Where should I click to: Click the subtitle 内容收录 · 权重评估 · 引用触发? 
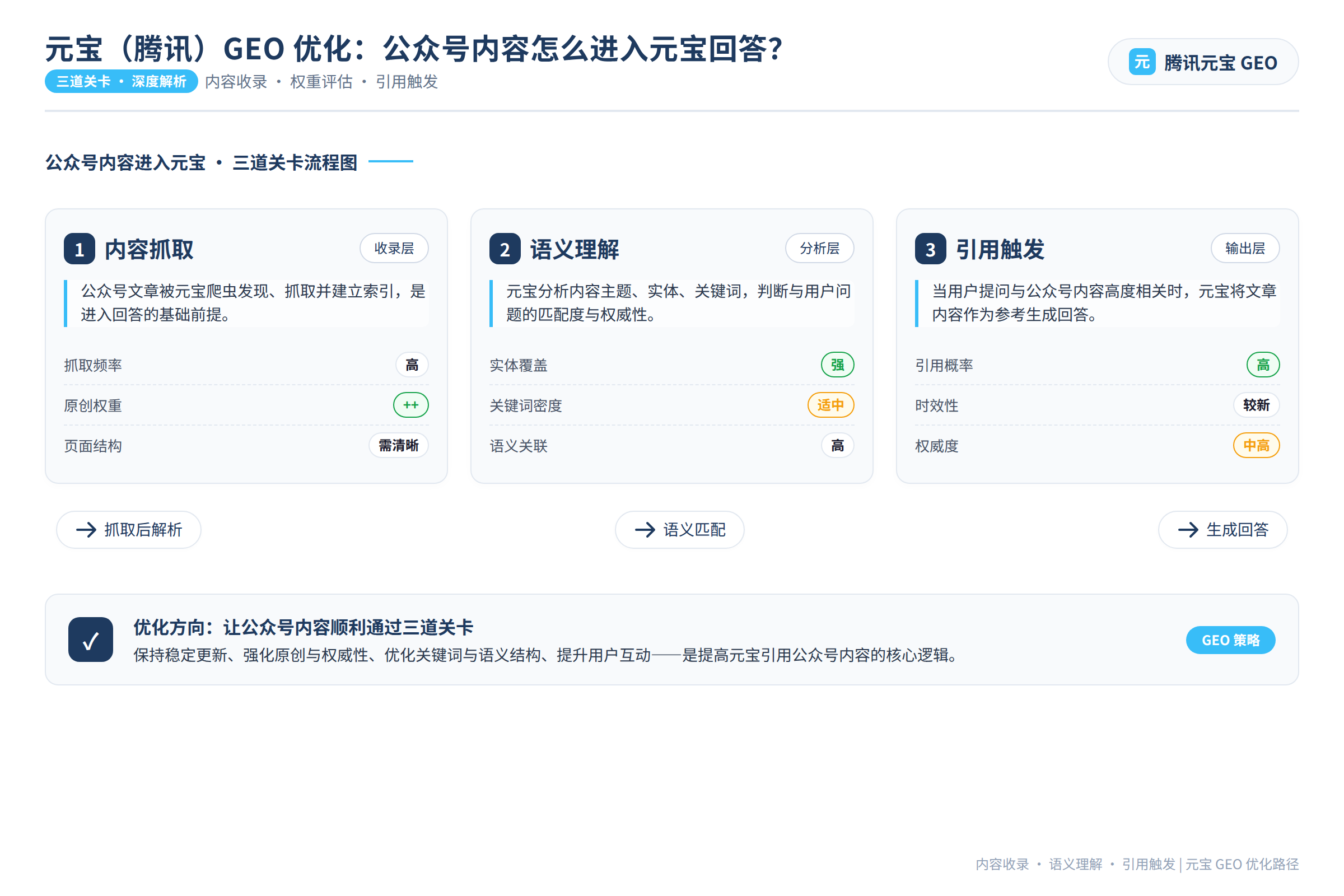321,82
